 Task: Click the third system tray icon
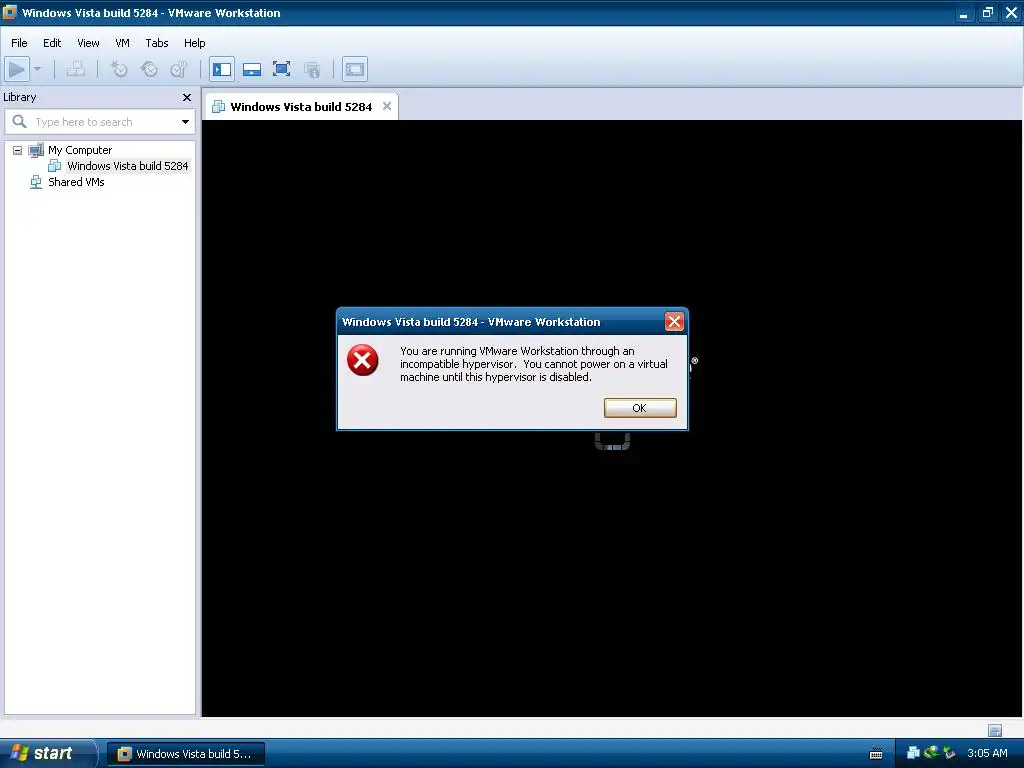[x=949, y=753]
